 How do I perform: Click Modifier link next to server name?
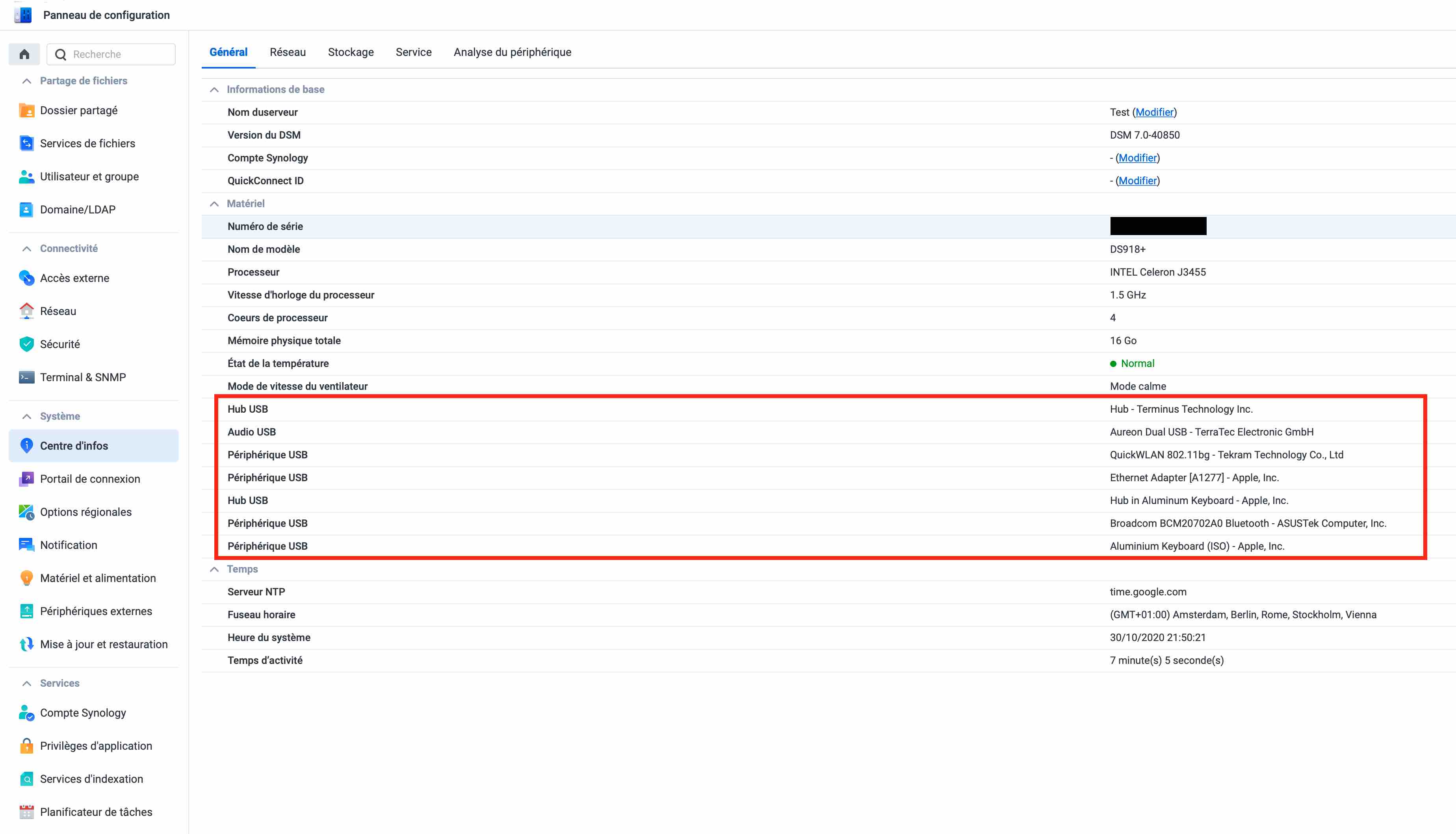(x=1154, y=112)
